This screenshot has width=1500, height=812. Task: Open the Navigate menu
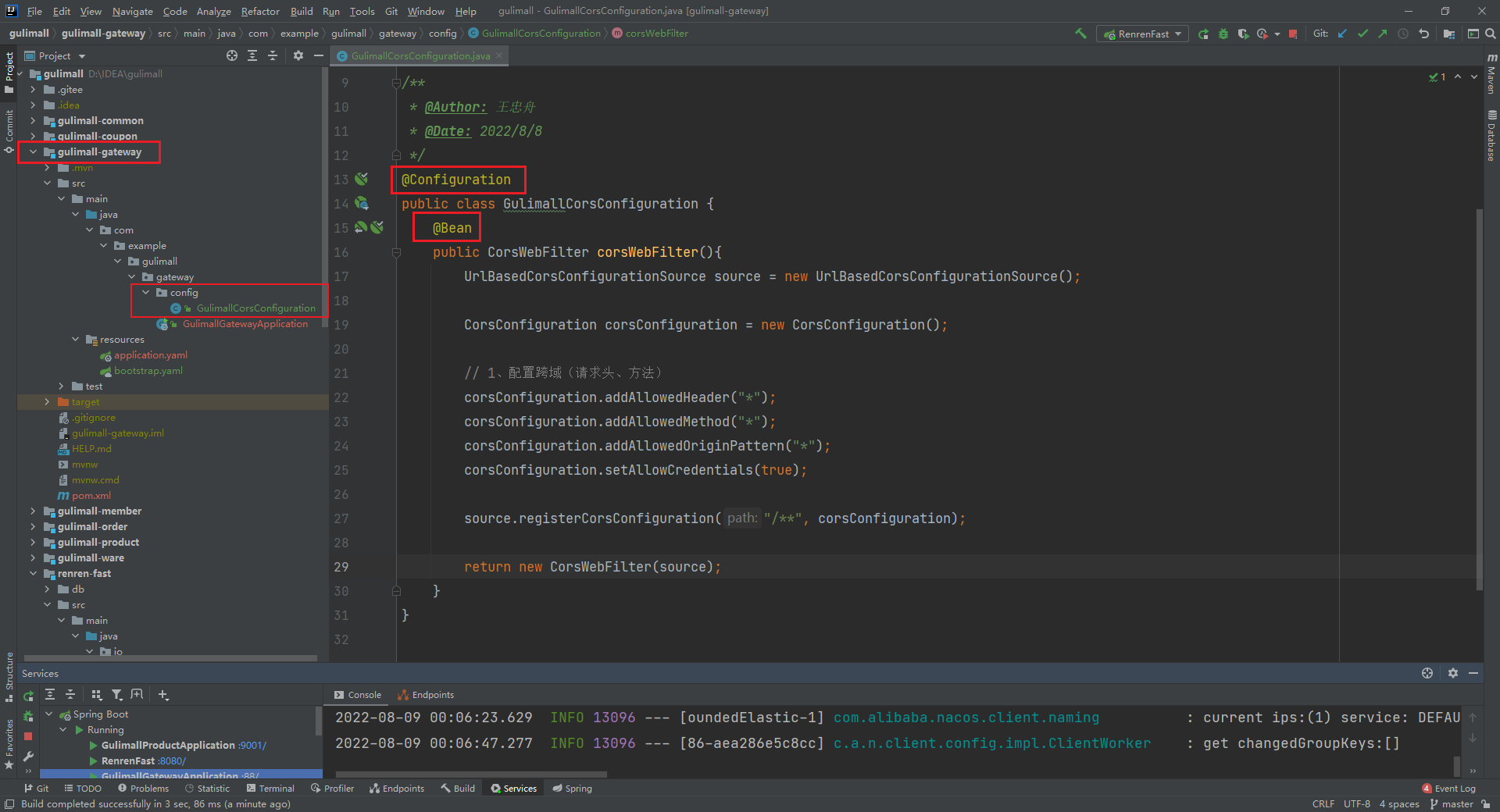(x=132, y=11)
